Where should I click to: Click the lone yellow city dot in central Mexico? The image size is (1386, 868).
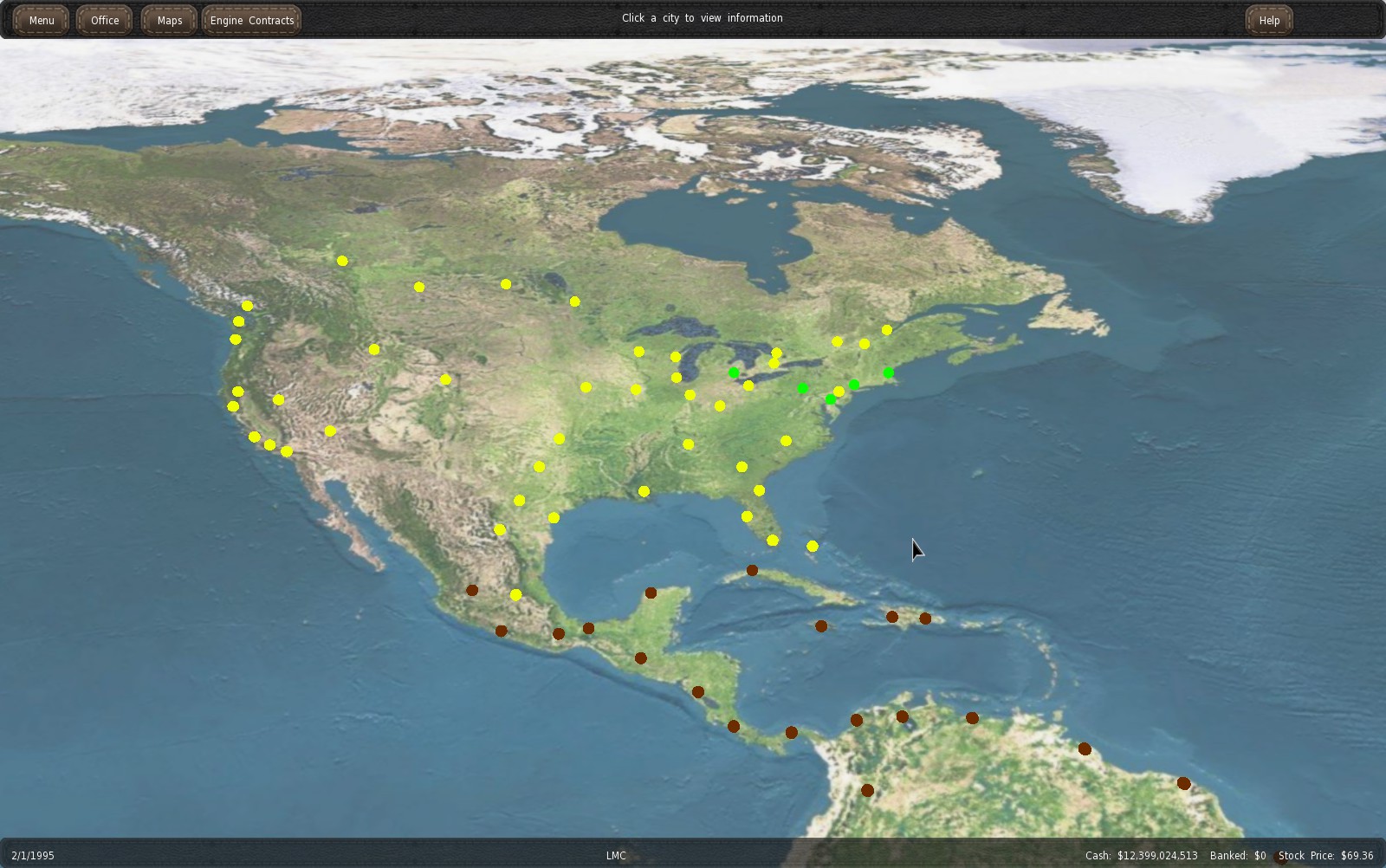pyautogui.click(x=516, y=594)
